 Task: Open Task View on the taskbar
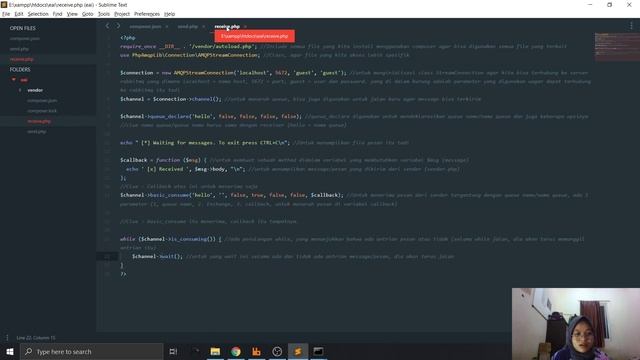pos(173,351)
